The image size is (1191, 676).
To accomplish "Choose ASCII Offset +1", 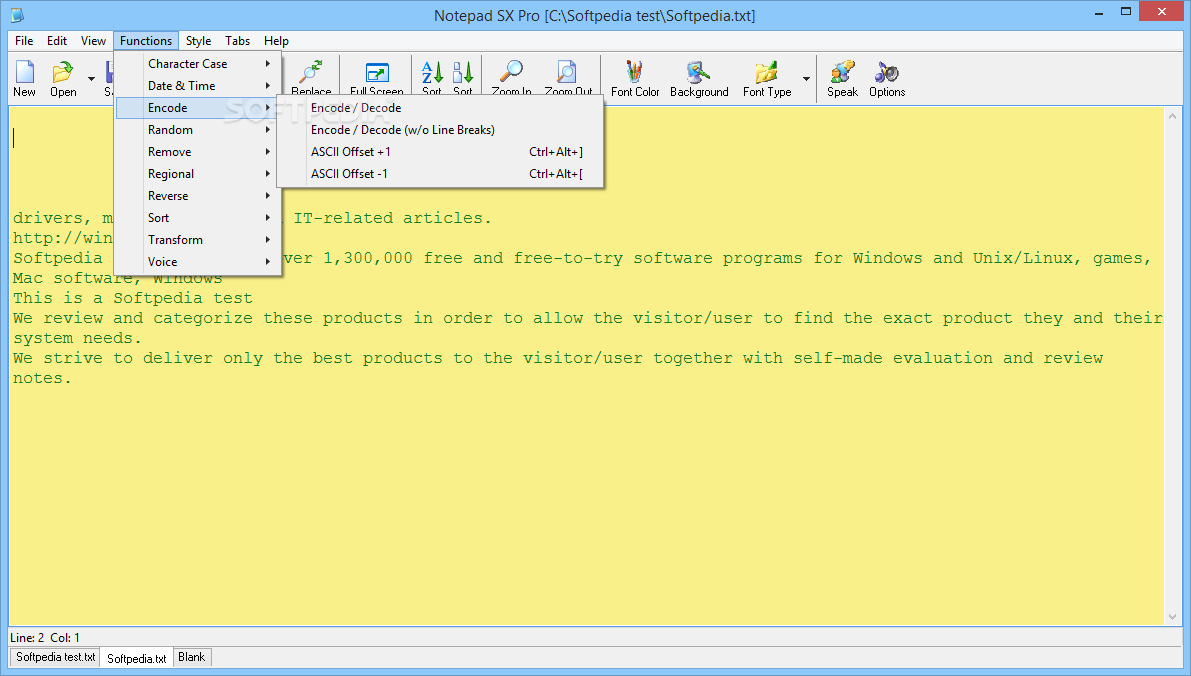I will (440, 152).
